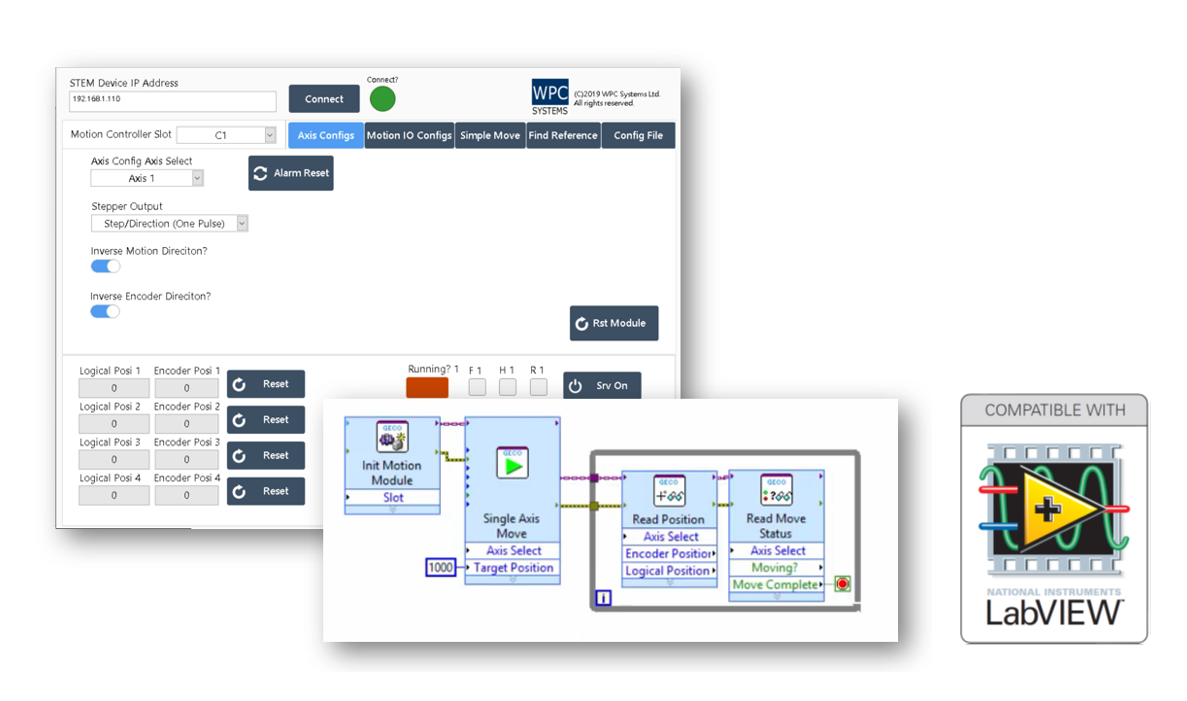
Task: Click the STEM Device IP Address field
Action: [x=173, y=101]
